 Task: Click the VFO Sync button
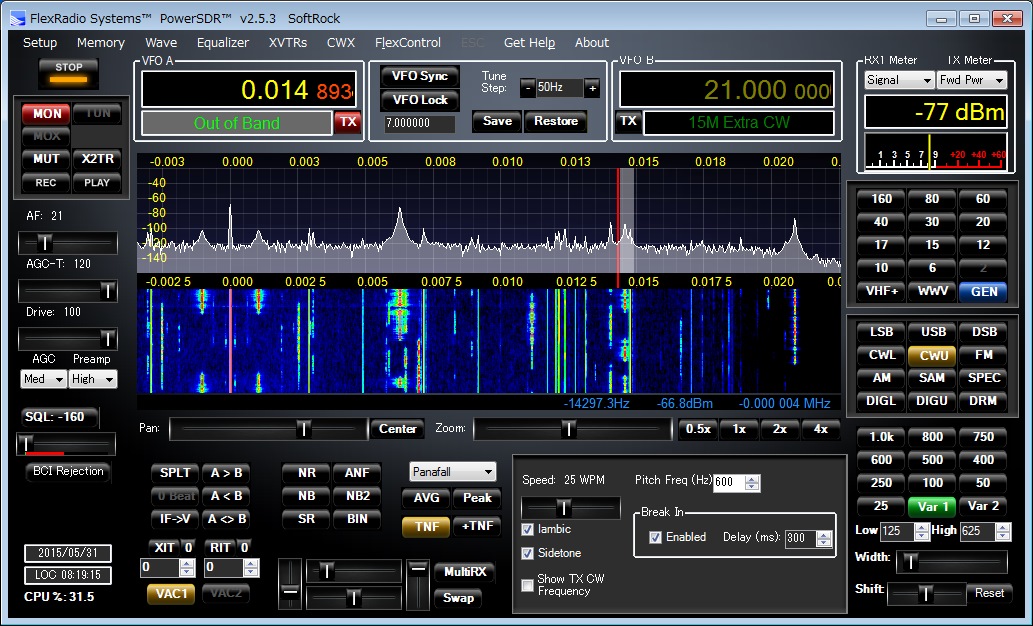click(420, 76)
